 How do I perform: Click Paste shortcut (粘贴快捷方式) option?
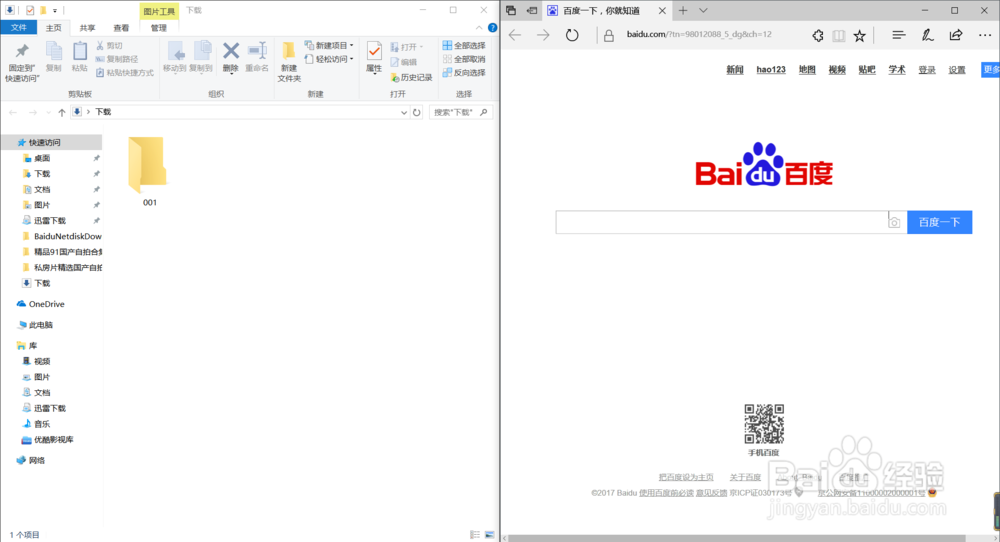click(x=125, y=73)
